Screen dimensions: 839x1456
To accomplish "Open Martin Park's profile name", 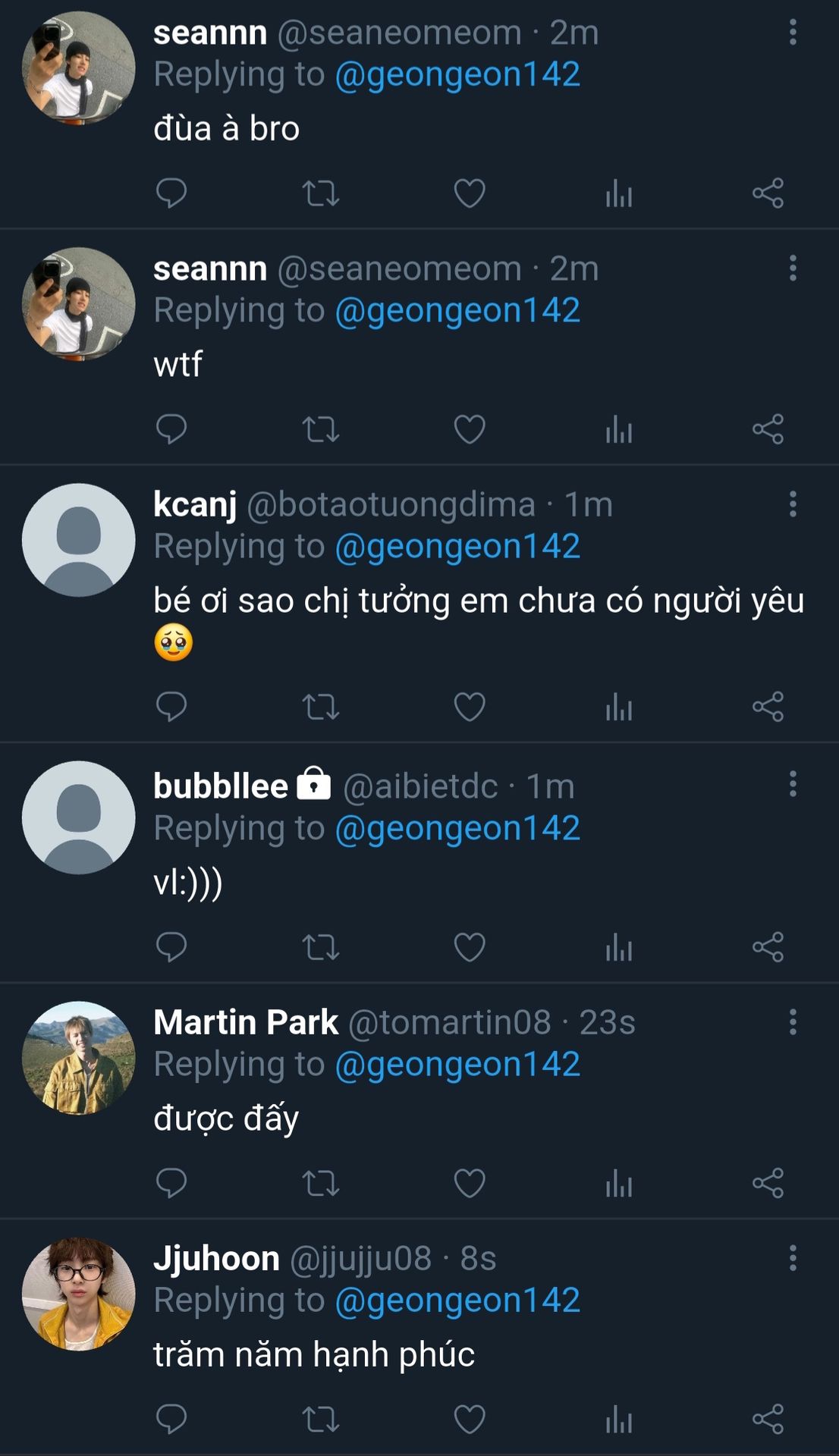I will coord(246,1022).
